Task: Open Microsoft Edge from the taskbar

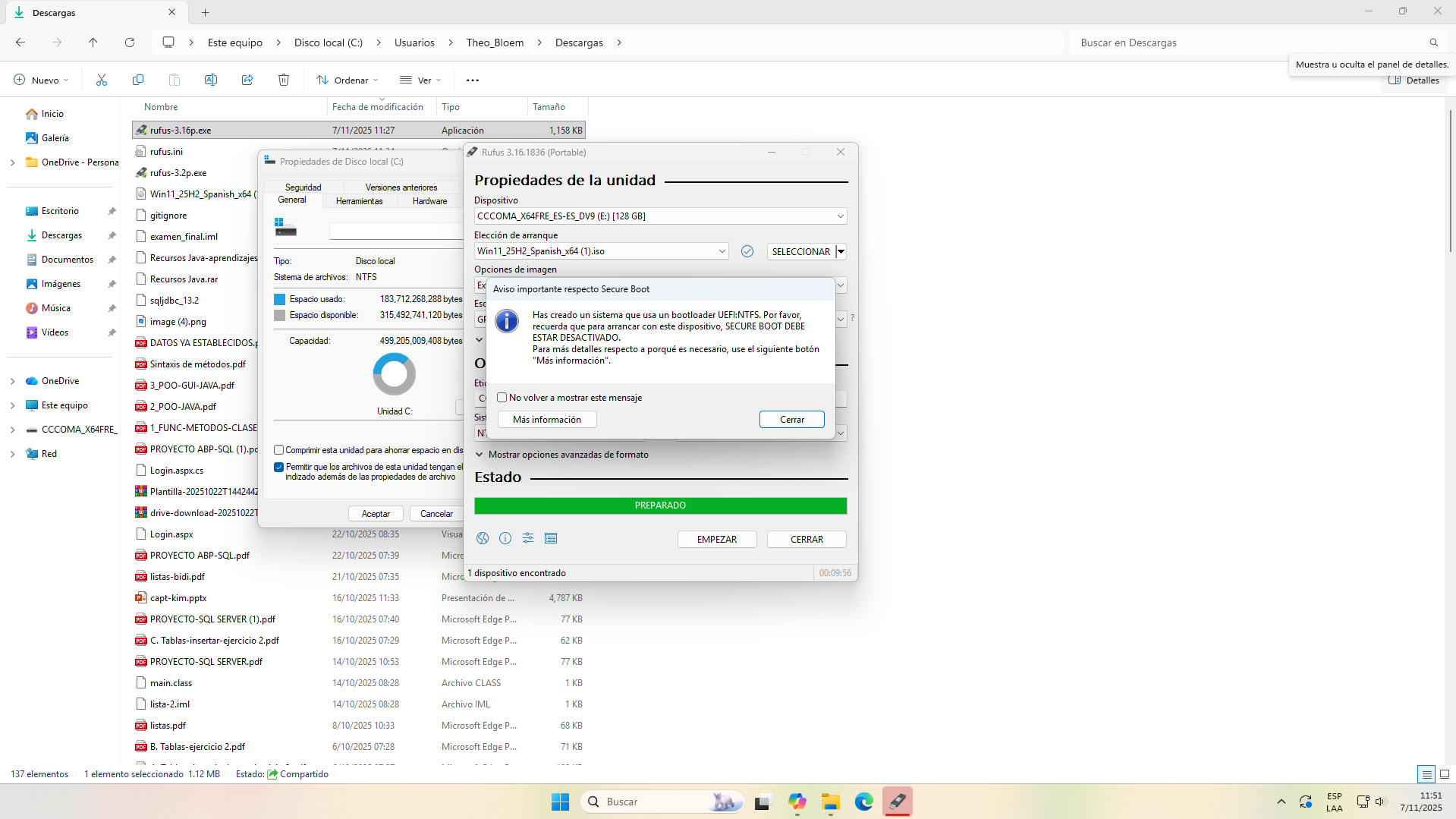Action: click(x=863, y=802)
